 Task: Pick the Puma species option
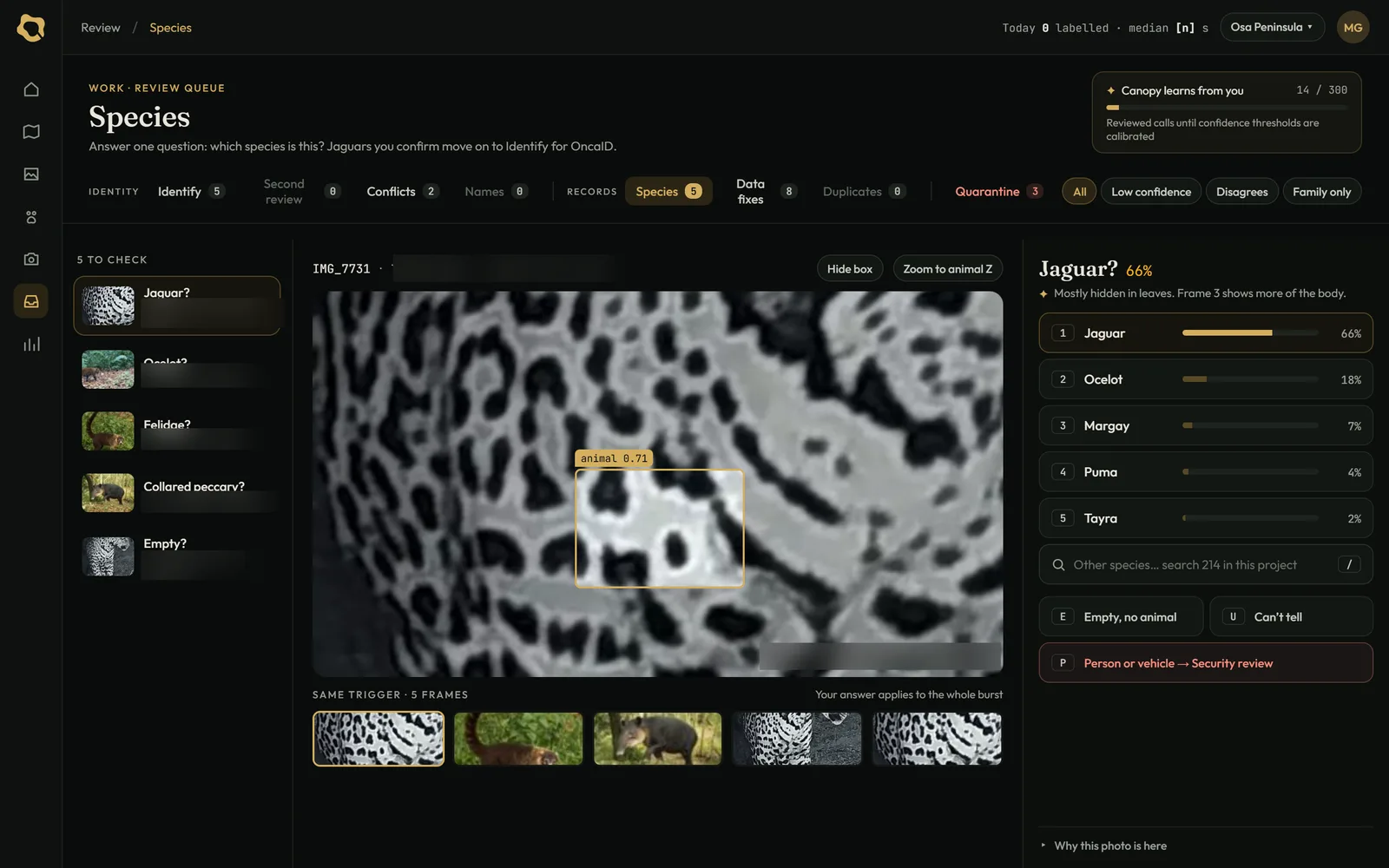pyautogui.click(x=1205, y=472)
